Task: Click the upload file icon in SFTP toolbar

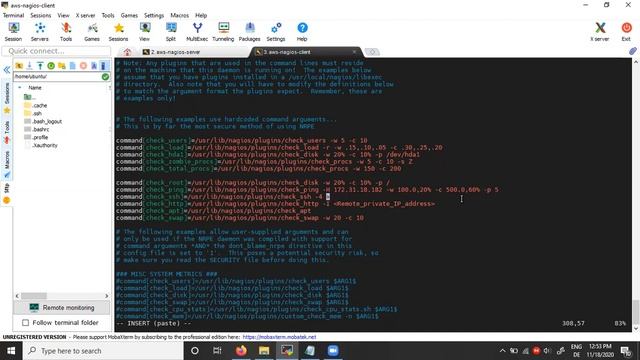Action: coord(40,66)
